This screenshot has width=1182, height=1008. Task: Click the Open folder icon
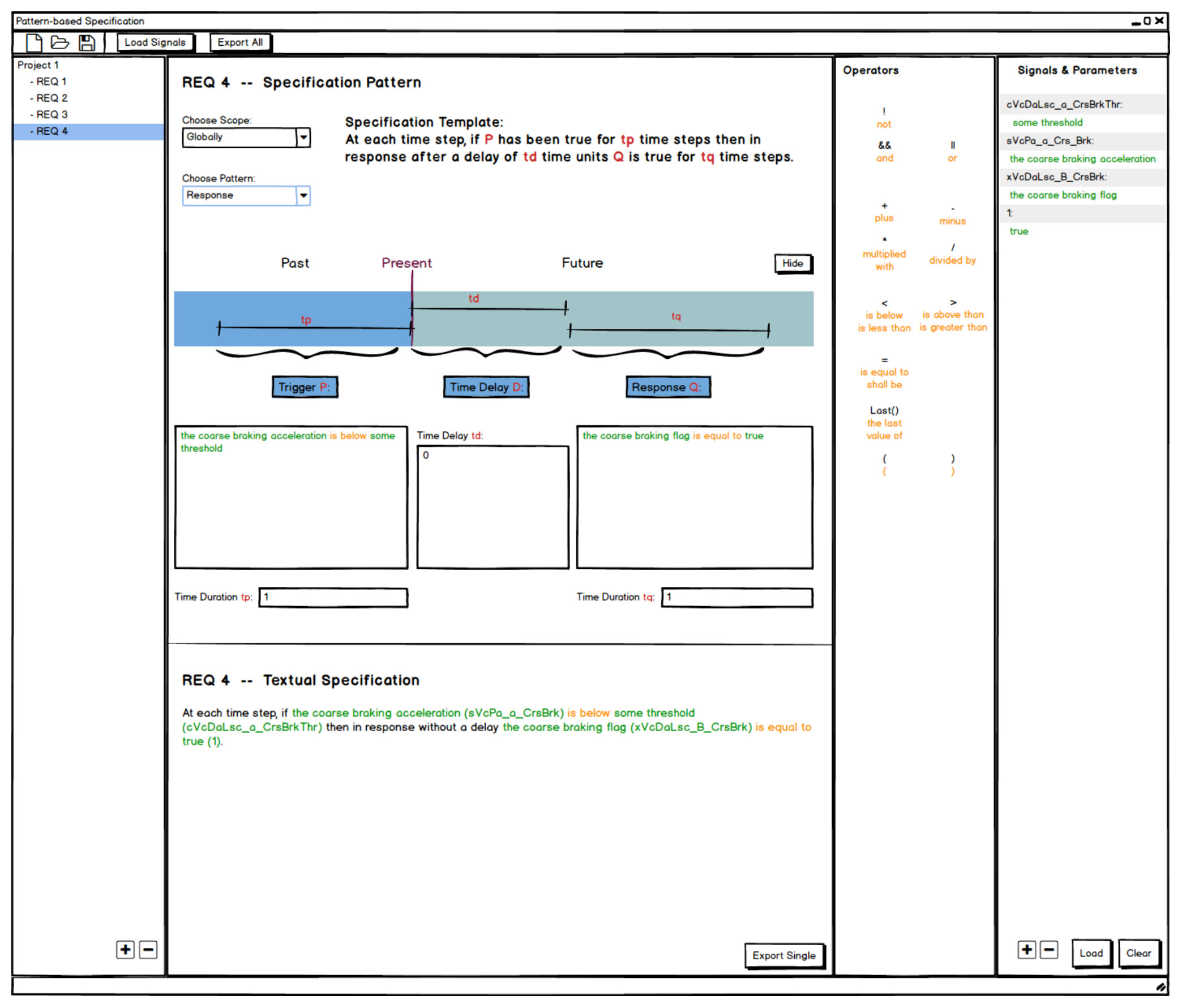[x=59, y=43]
